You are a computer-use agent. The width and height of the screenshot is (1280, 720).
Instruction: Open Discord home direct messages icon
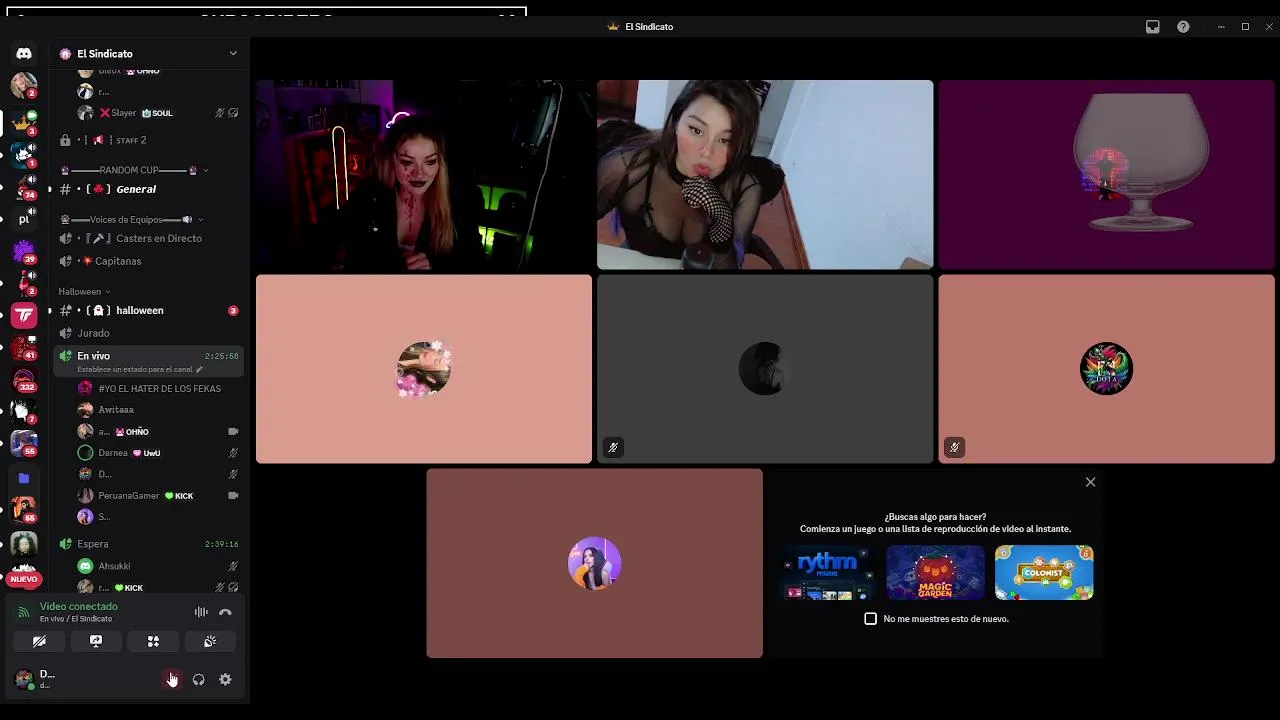24,53
